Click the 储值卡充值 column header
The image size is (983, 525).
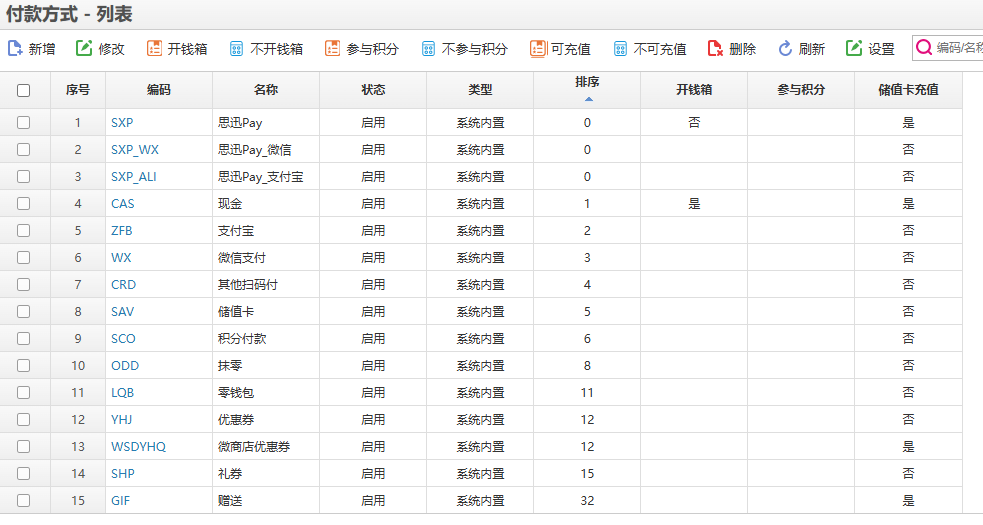(x=908, y=90)
